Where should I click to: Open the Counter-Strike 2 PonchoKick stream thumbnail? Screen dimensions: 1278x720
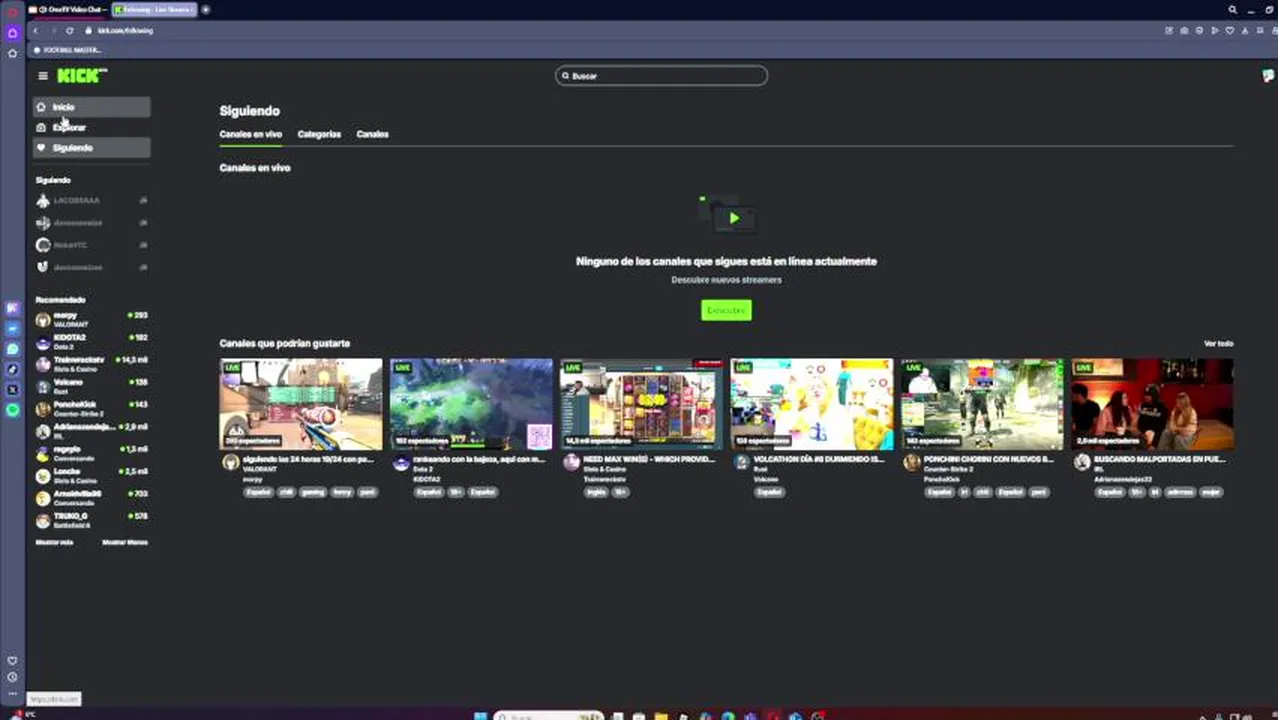pyautogui.click(x=982, y=404)
